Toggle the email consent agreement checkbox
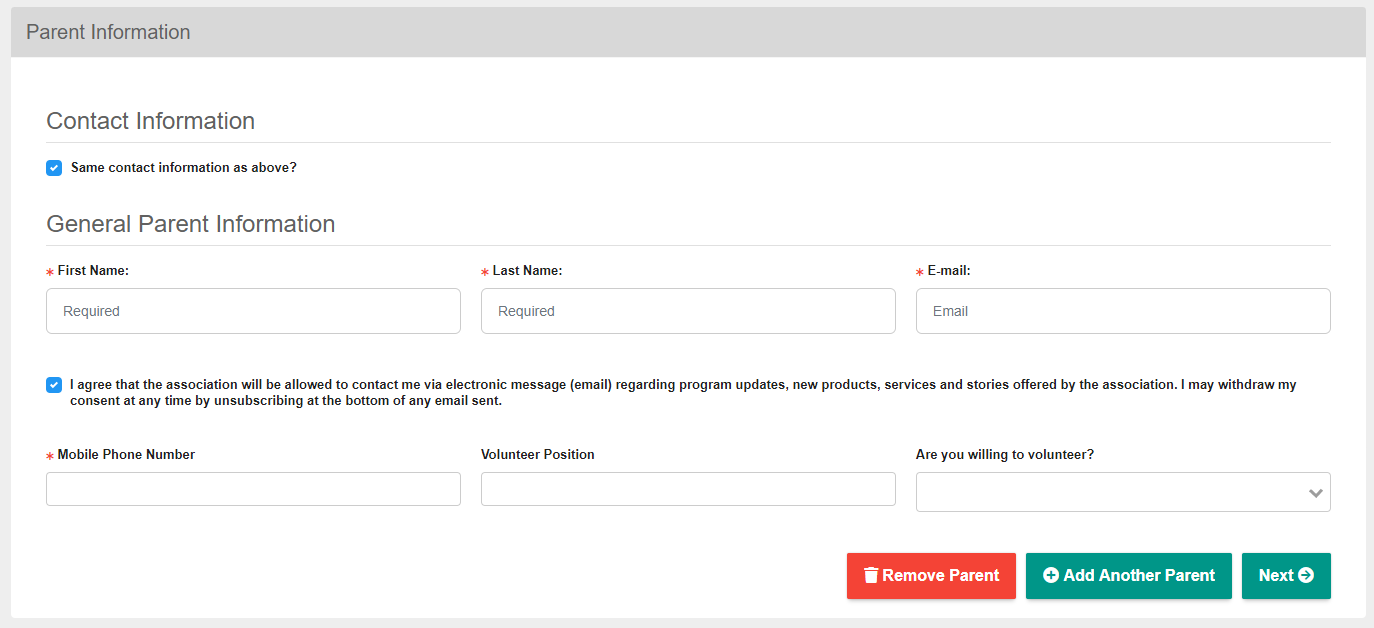The height and width of the screenshot is (628, 1374). [x=54, y=385]
